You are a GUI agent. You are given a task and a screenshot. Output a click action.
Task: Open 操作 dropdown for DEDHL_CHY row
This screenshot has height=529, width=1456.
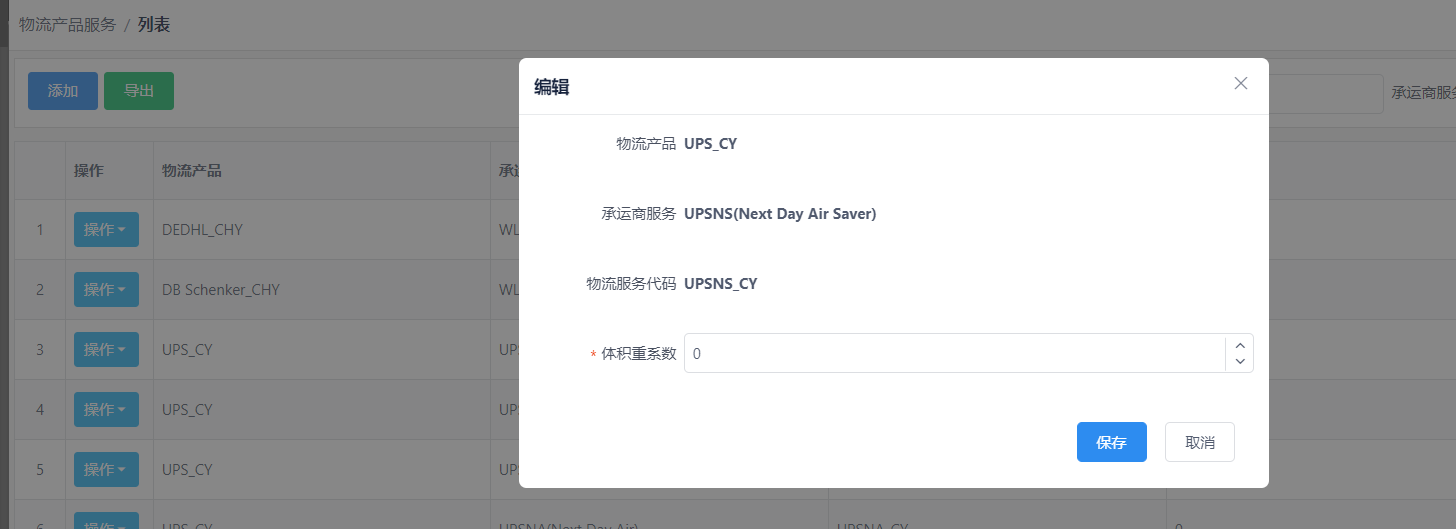point(106,230)
